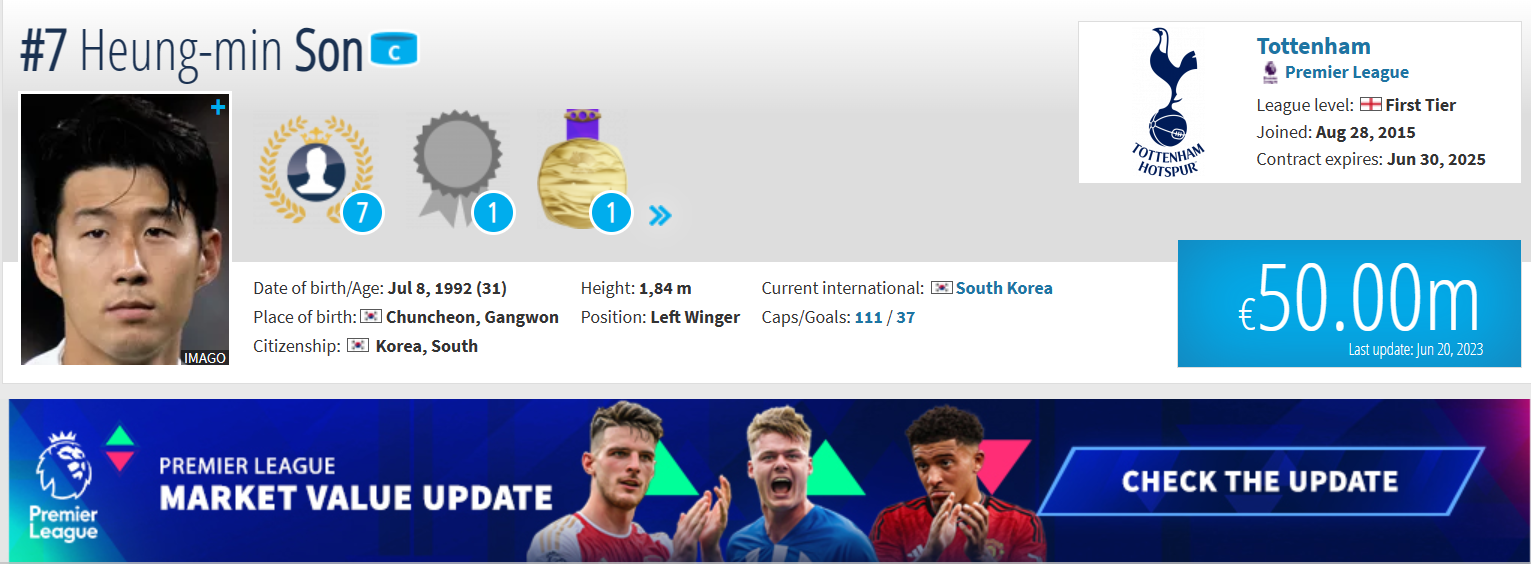The height and width of the screenshot is (564, 1531).
Task: Click the Premier League small logo icon
Action: [1269, 72]
